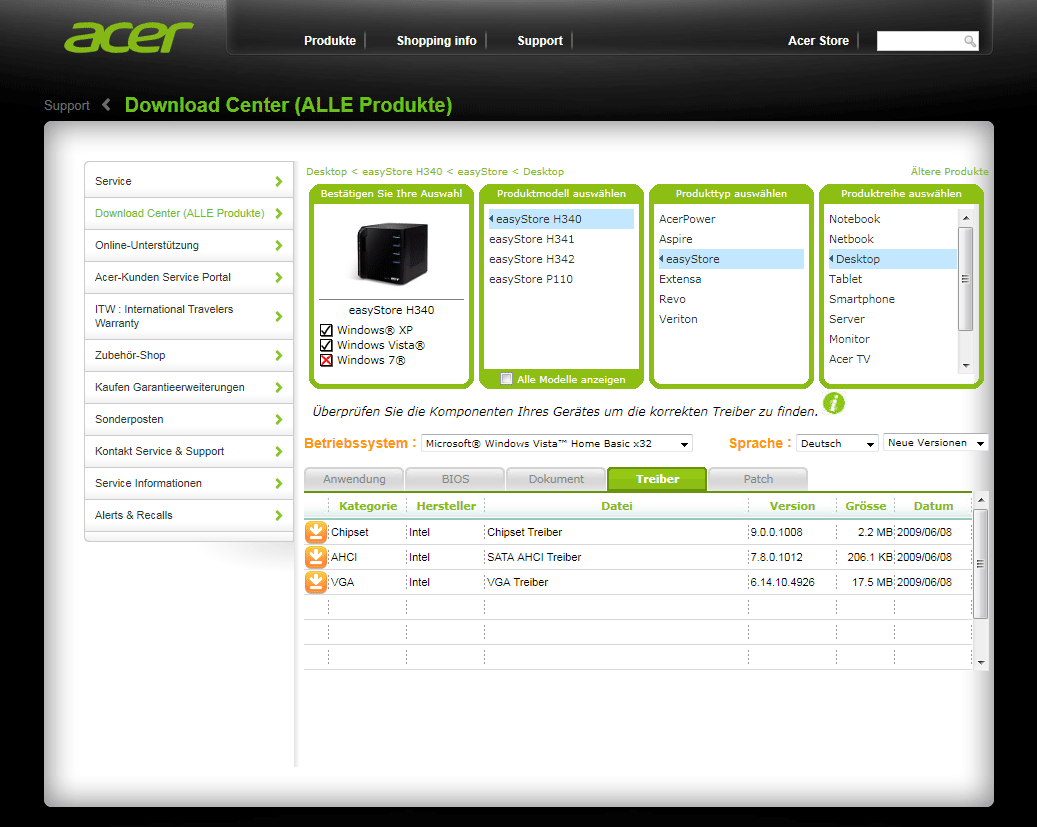This screenshot has height=827, width=1037.
Task: Sort by the Version column header
Action: pos(792,506)
